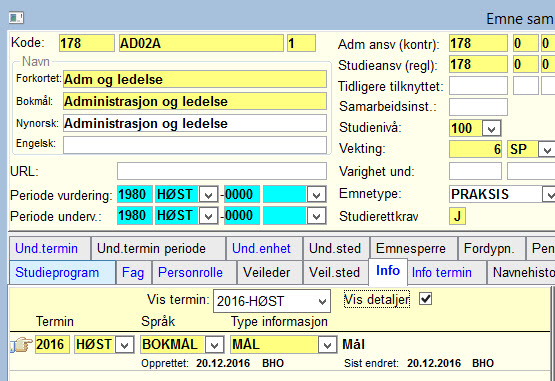This screenshot has width=555, height=381.
Task: Switch to the Studieprogram tab
Action: [x=62, y=272]
